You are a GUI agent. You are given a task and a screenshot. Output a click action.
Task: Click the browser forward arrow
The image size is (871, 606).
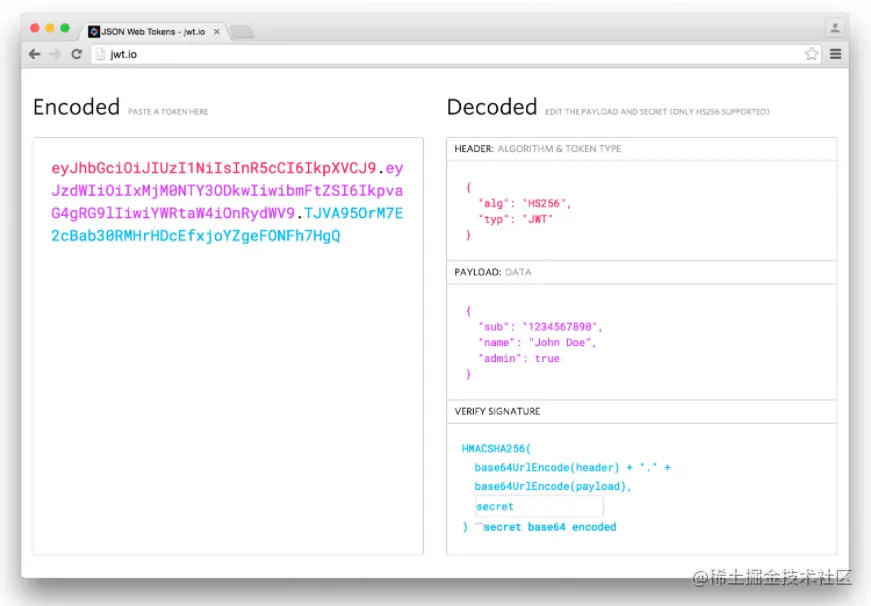54,54
